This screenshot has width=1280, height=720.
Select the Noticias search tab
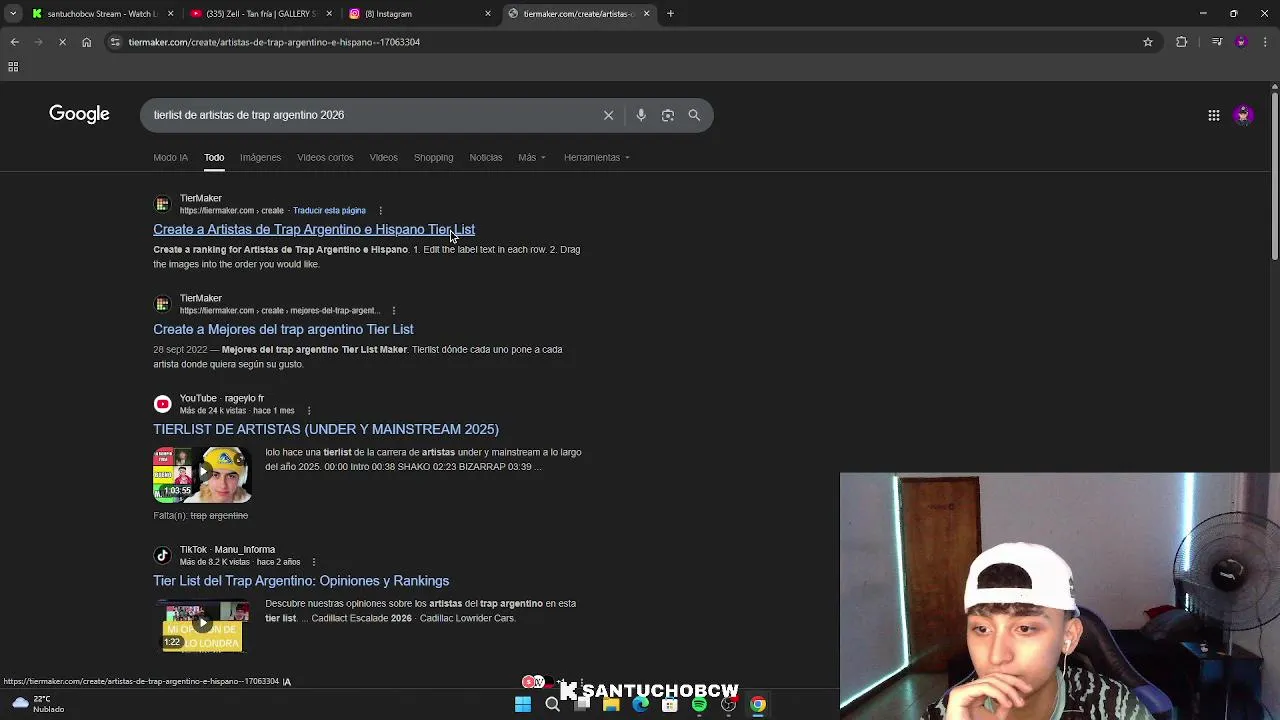coord(486,157)
